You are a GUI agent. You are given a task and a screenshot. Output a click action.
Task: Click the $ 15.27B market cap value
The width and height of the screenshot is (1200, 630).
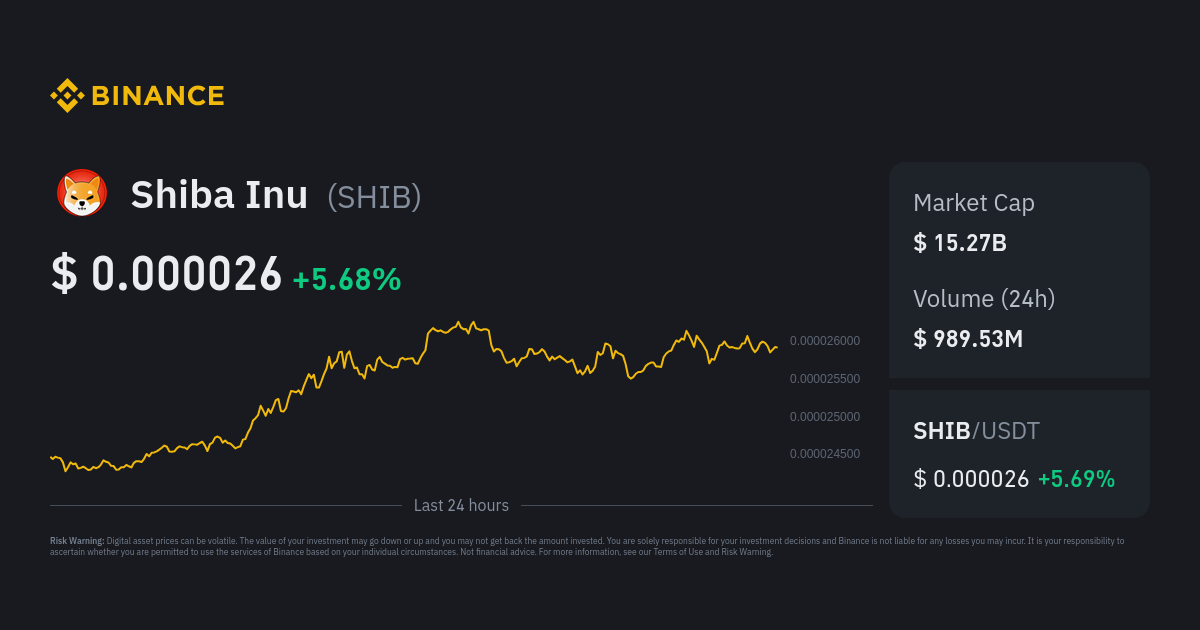[x=960, y=243]
